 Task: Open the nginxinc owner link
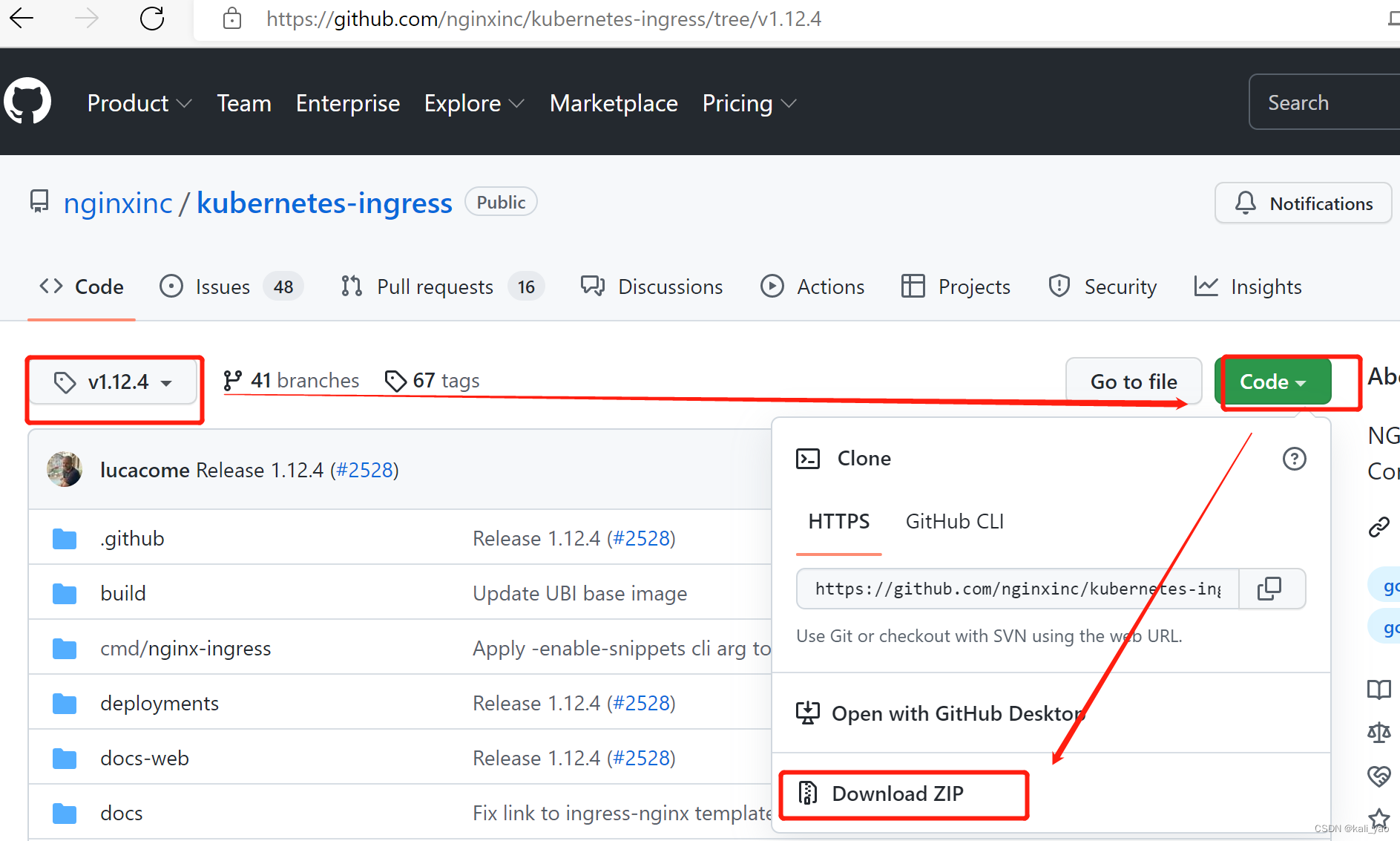point(118,203)
